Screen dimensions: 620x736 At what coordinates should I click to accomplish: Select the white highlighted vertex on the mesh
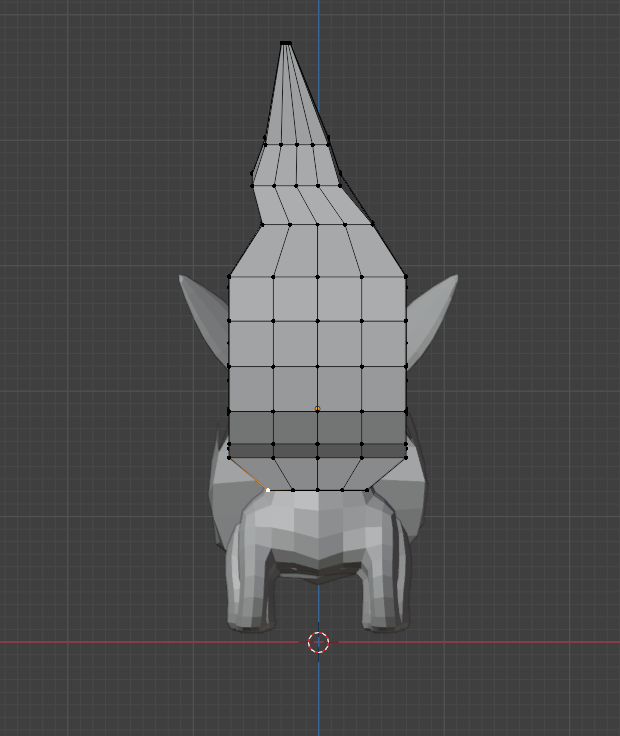click(268, 490)
